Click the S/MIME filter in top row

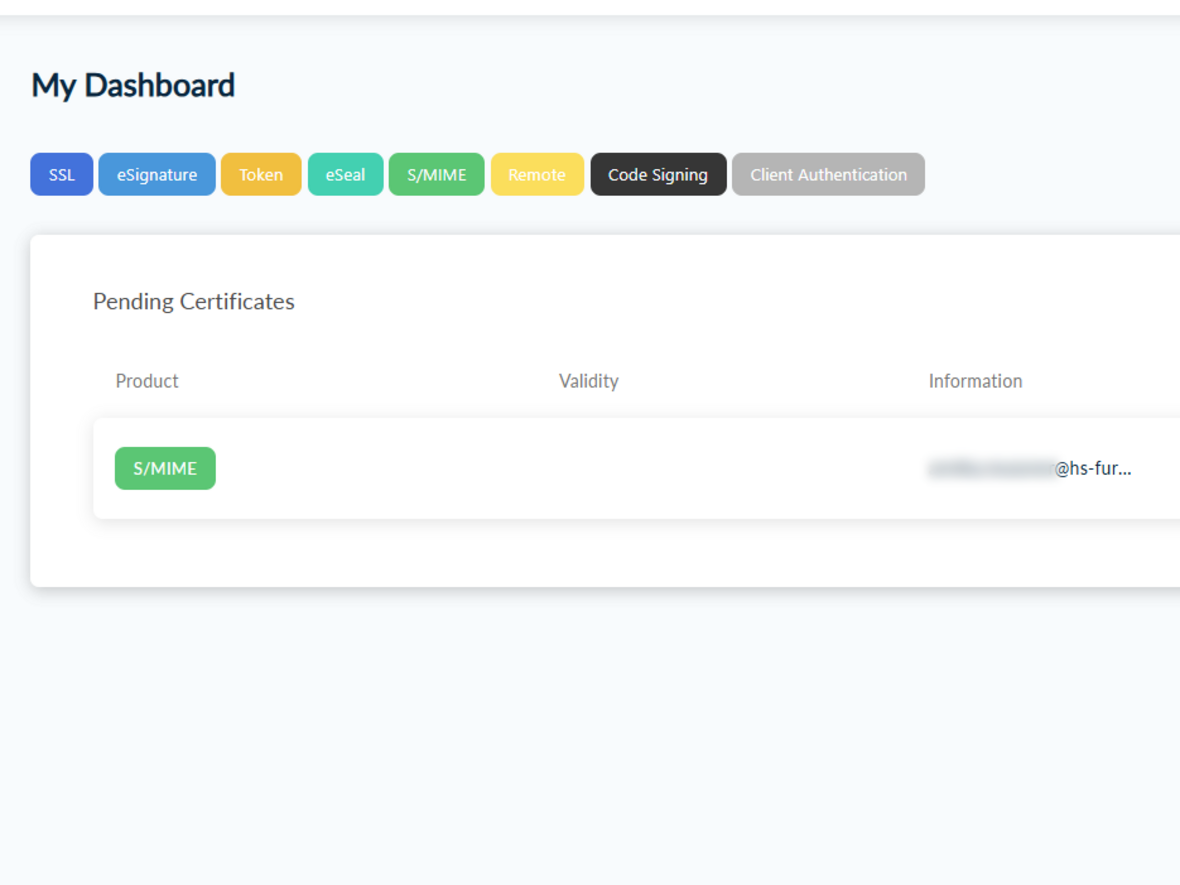[436, 174]
